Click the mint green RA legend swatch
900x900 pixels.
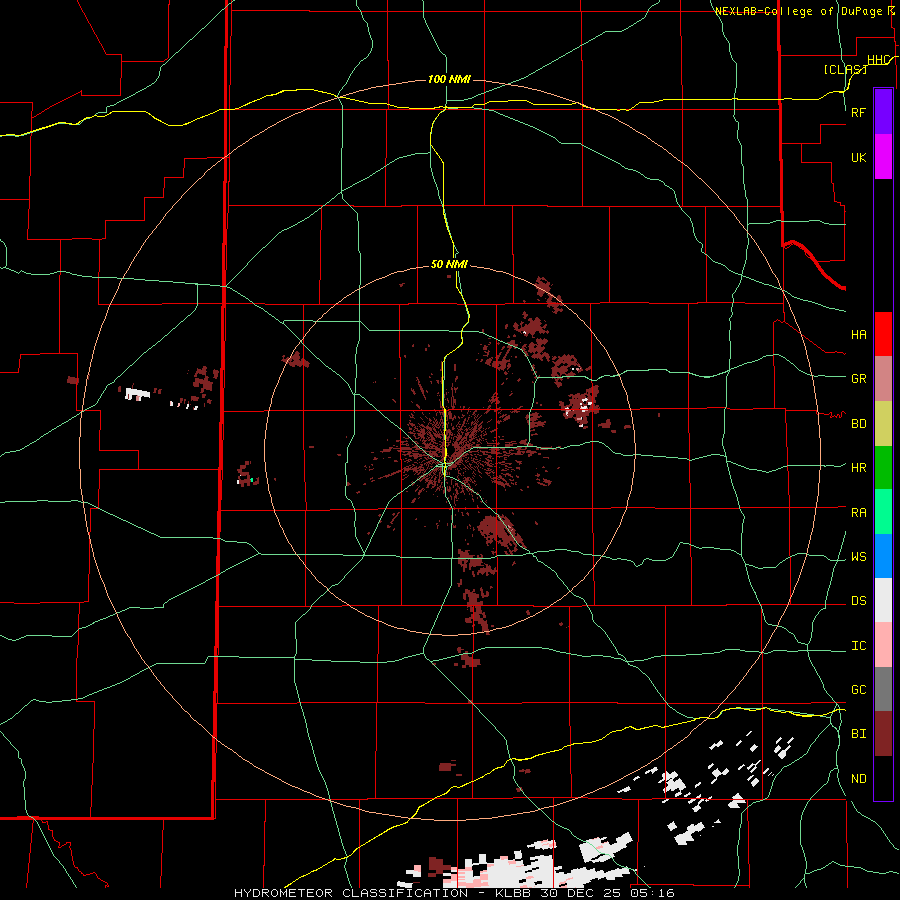[x=883, y=512]
